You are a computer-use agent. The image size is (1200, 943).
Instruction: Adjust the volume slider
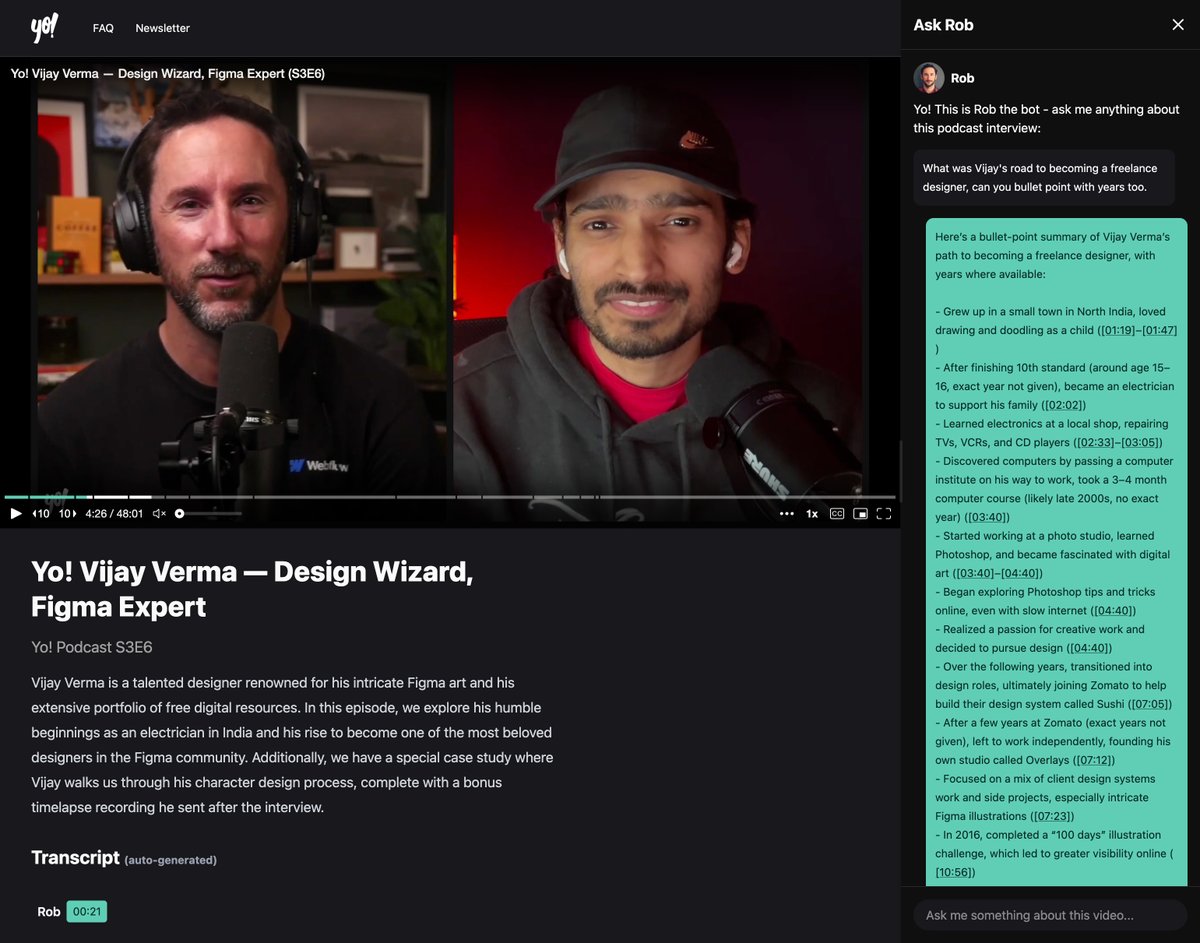(208, 514)
